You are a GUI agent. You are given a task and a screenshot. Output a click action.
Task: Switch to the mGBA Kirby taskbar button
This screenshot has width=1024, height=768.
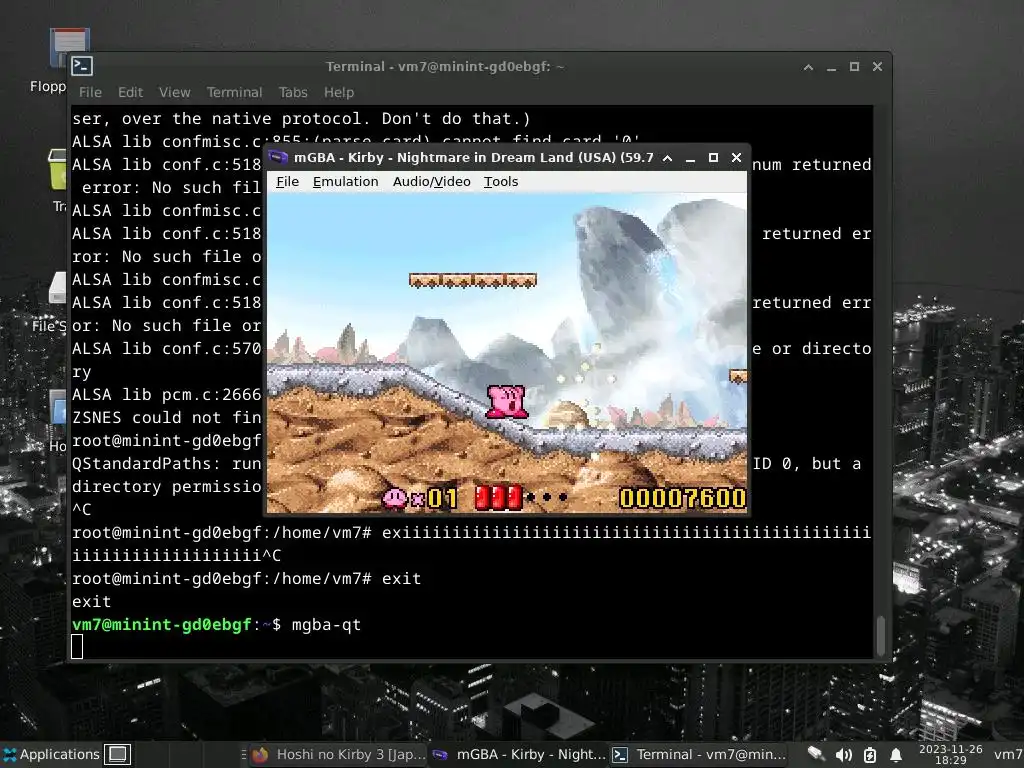[519, 754]
